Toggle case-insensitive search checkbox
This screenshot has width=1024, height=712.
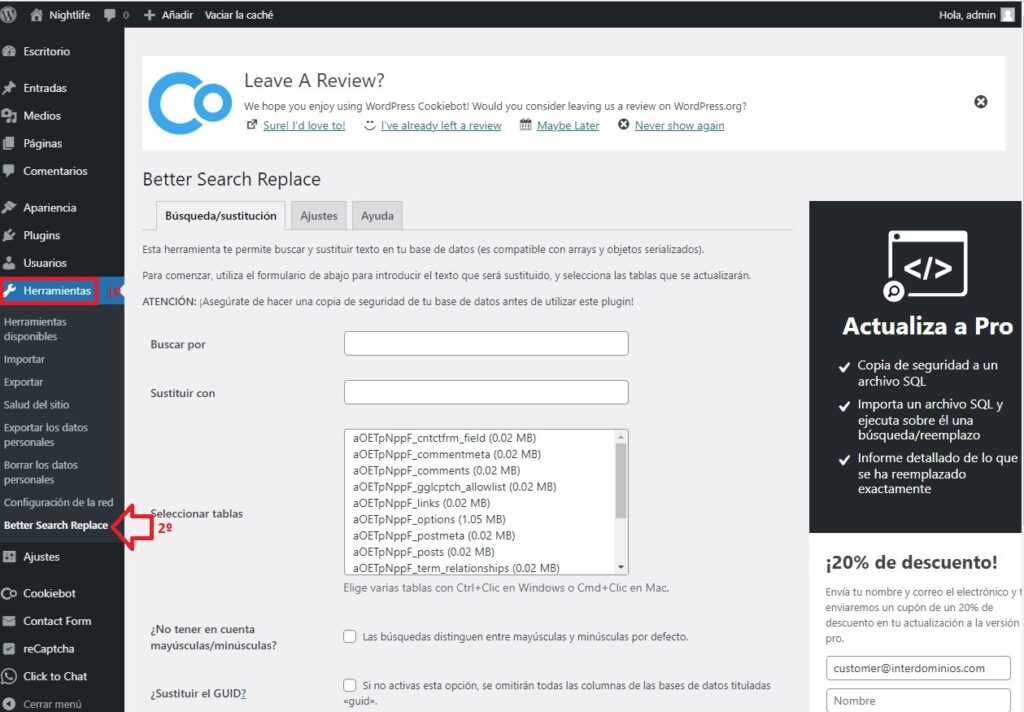tap(350, 636)
